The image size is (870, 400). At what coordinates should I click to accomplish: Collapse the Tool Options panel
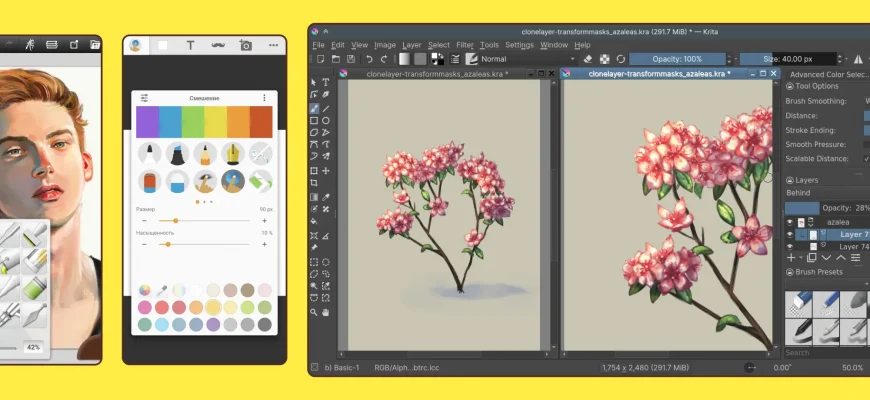click(x=789, y=87)
